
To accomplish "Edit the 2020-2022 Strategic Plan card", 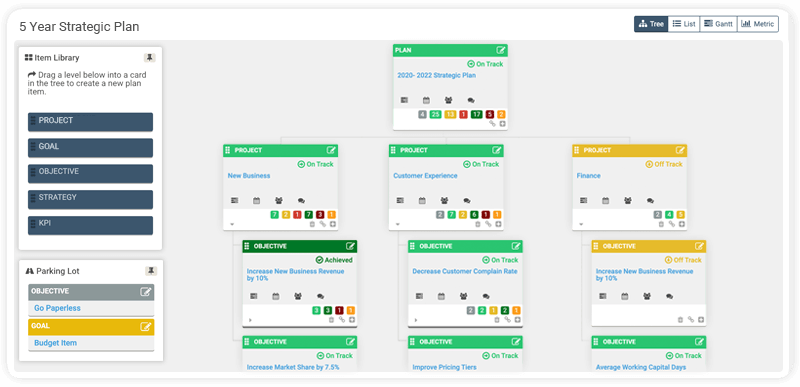I will tap(501, 50).
